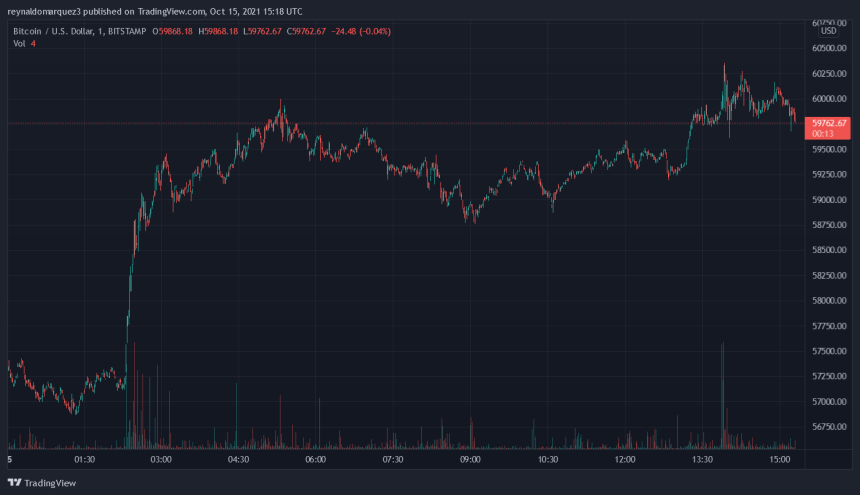Click the 13:30 time axis label
The height and width of the screenshot is (495, 860).
702,459
